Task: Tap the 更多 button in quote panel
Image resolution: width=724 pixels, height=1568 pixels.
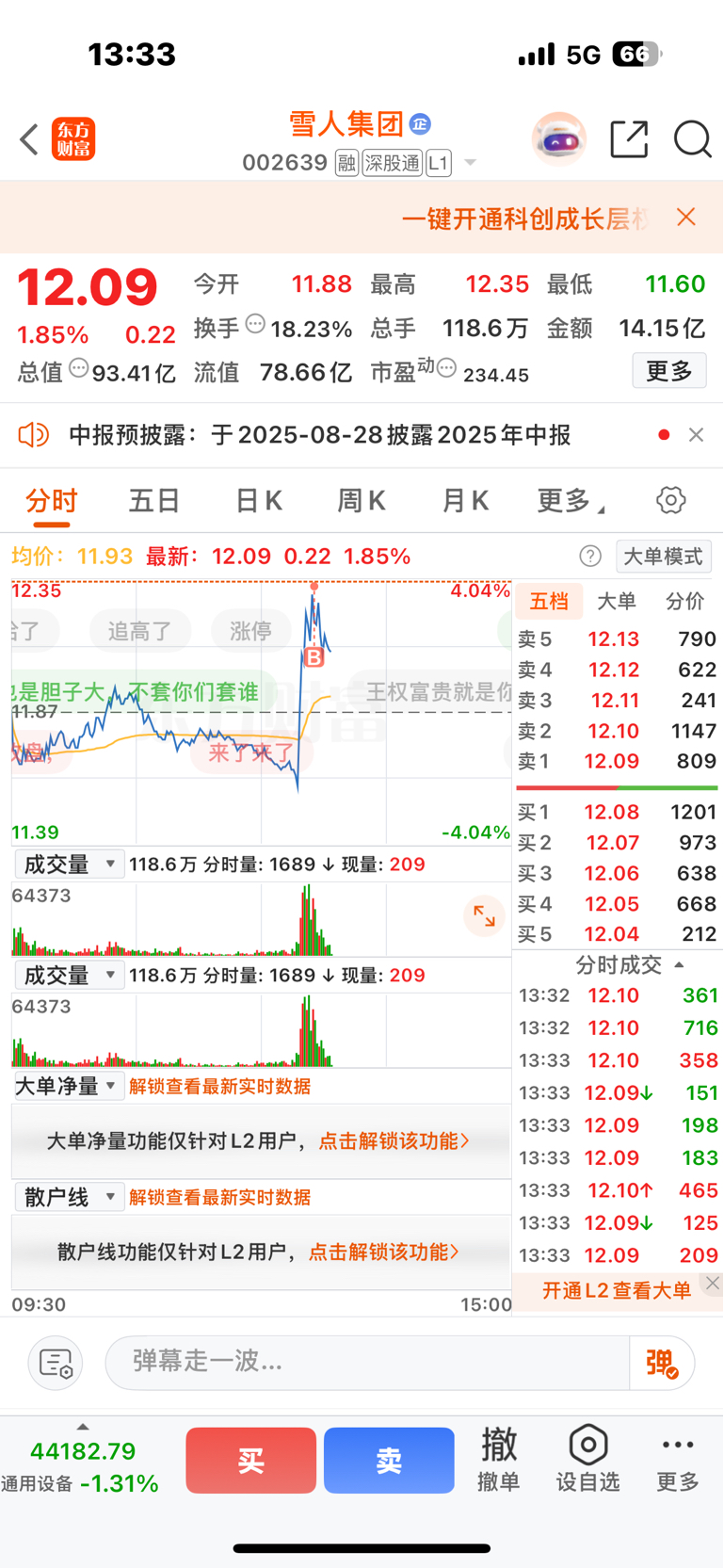Action: pyautogui.click(x=669, y=371)
